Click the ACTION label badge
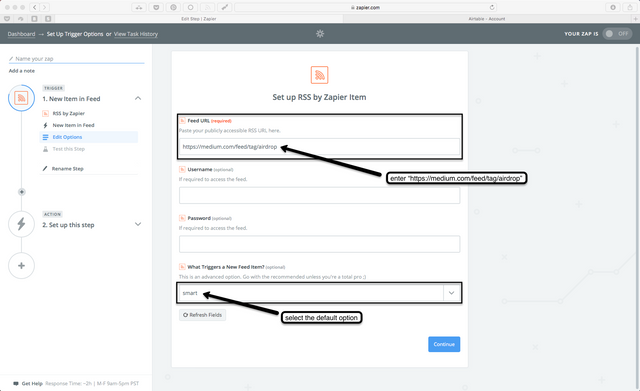This screenshot has height=391, width=640. 52,214
